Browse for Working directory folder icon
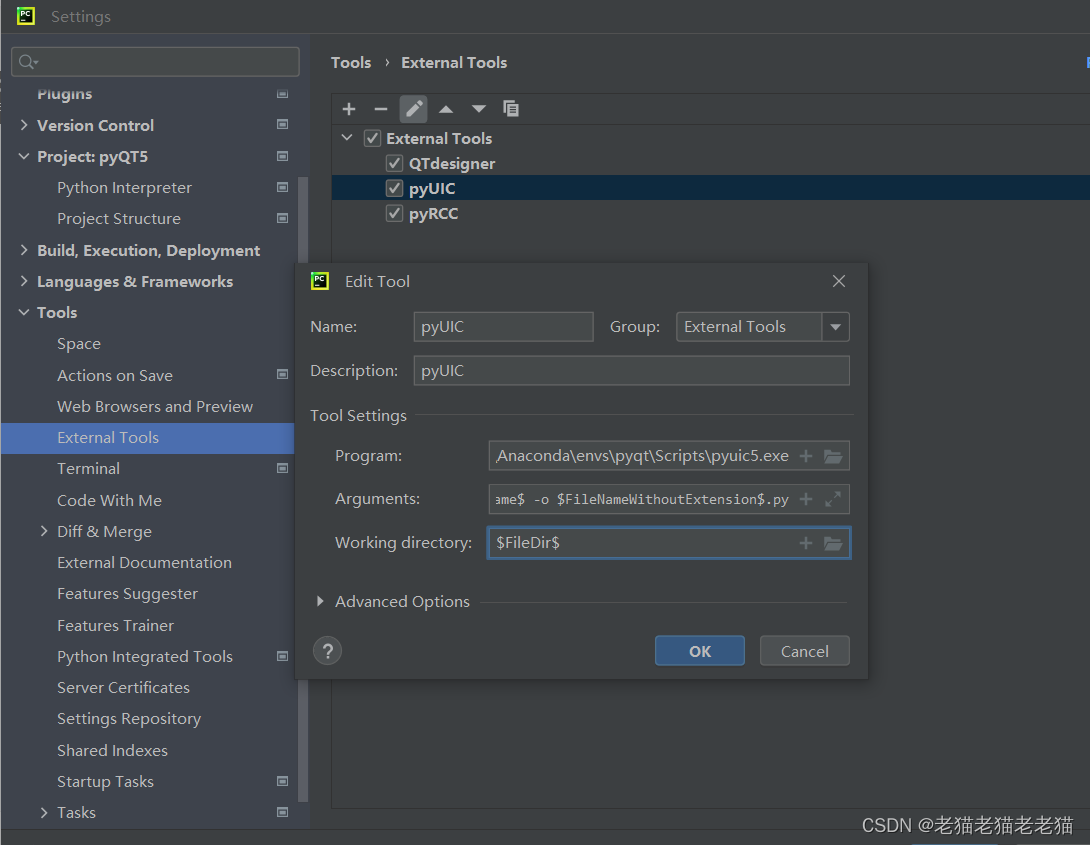 pos(833,543)
